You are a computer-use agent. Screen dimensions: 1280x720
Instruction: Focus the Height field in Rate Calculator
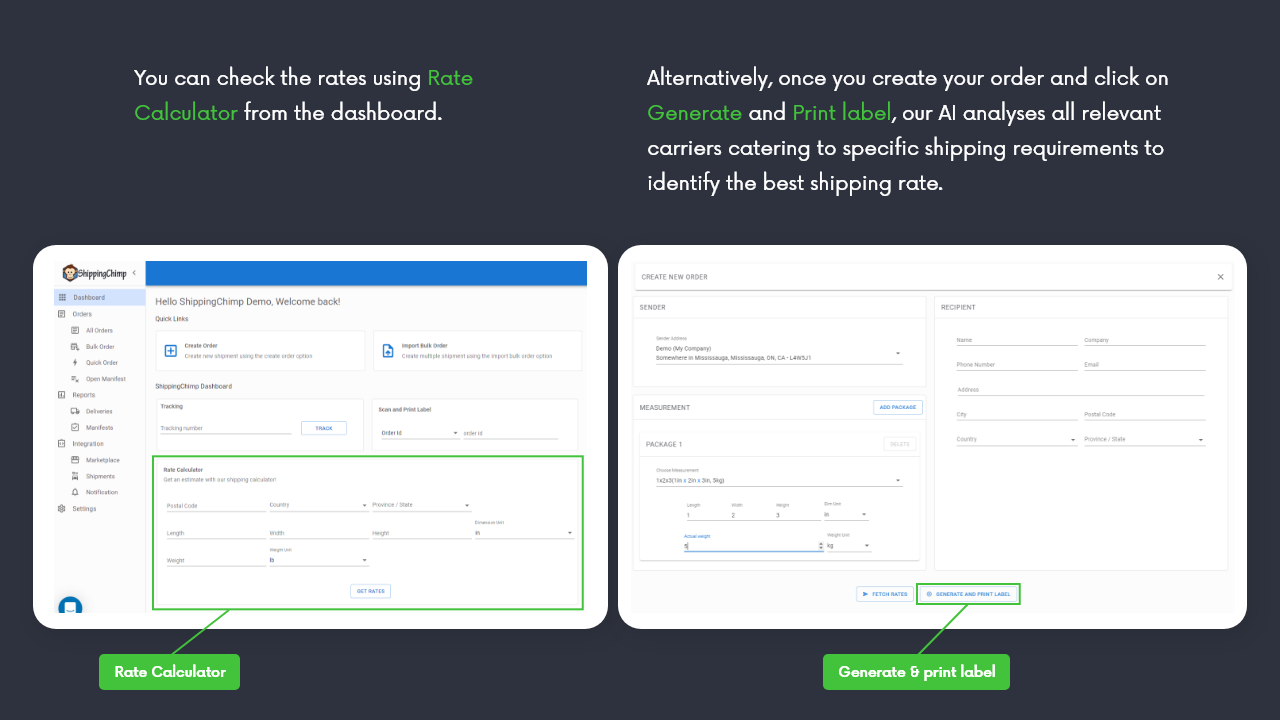coord(421,533)
